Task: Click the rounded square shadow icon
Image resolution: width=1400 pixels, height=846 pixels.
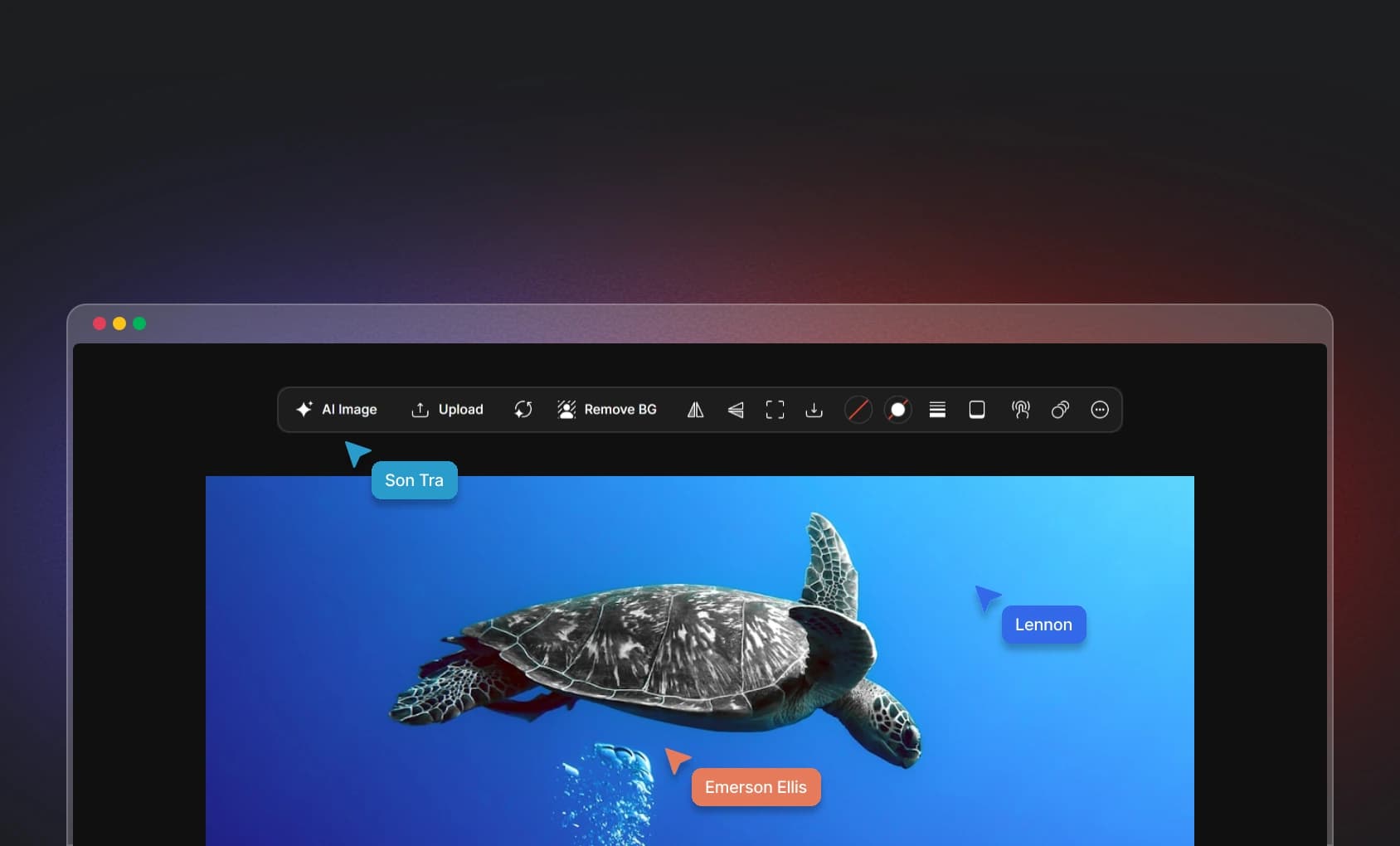Action: (977, 410)
